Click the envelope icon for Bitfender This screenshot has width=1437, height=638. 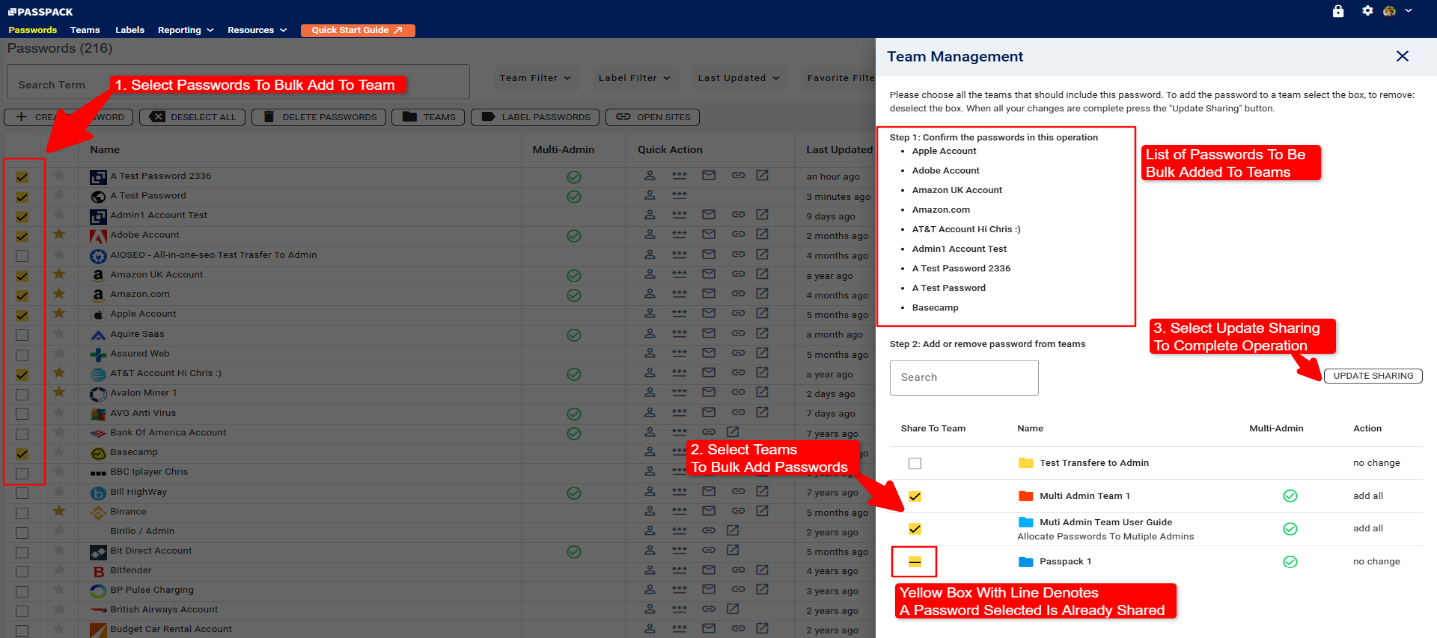(708, 571)
